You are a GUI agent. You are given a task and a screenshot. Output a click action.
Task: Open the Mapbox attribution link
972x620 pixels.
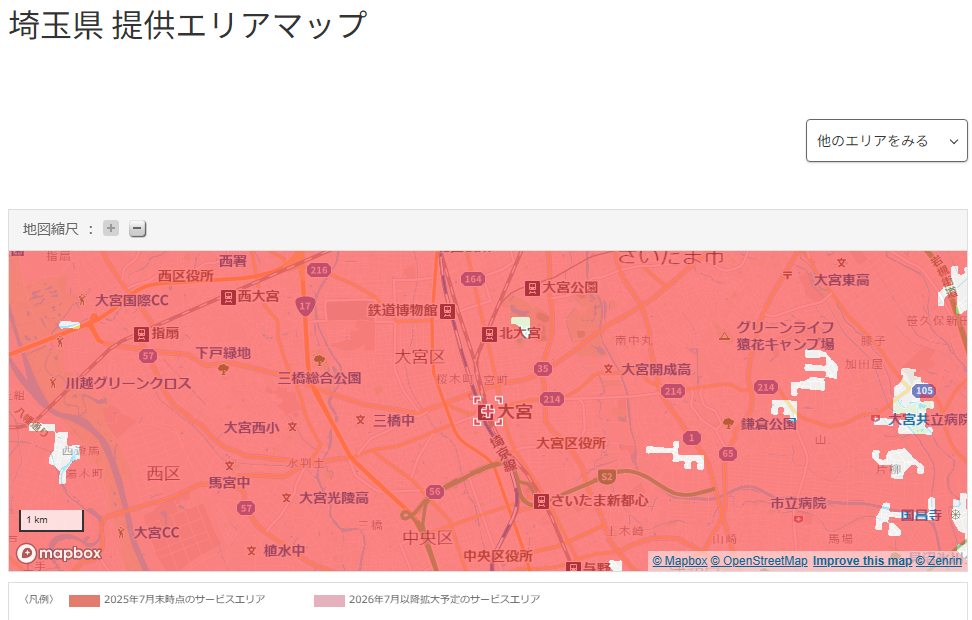tap(679, 561)
